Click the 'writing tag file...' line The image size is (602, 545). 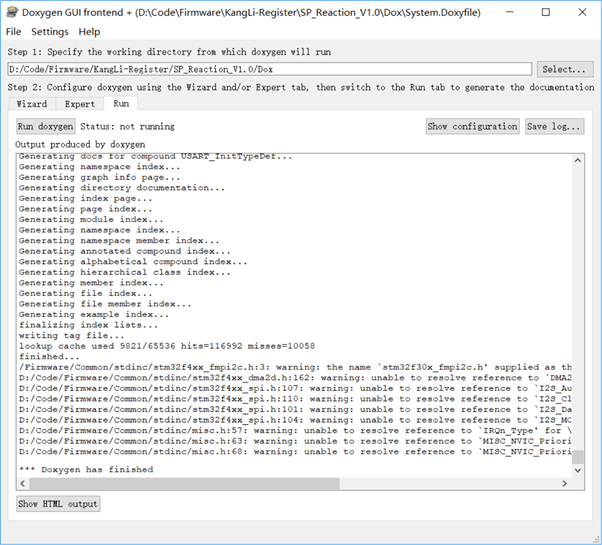[71, 335]
